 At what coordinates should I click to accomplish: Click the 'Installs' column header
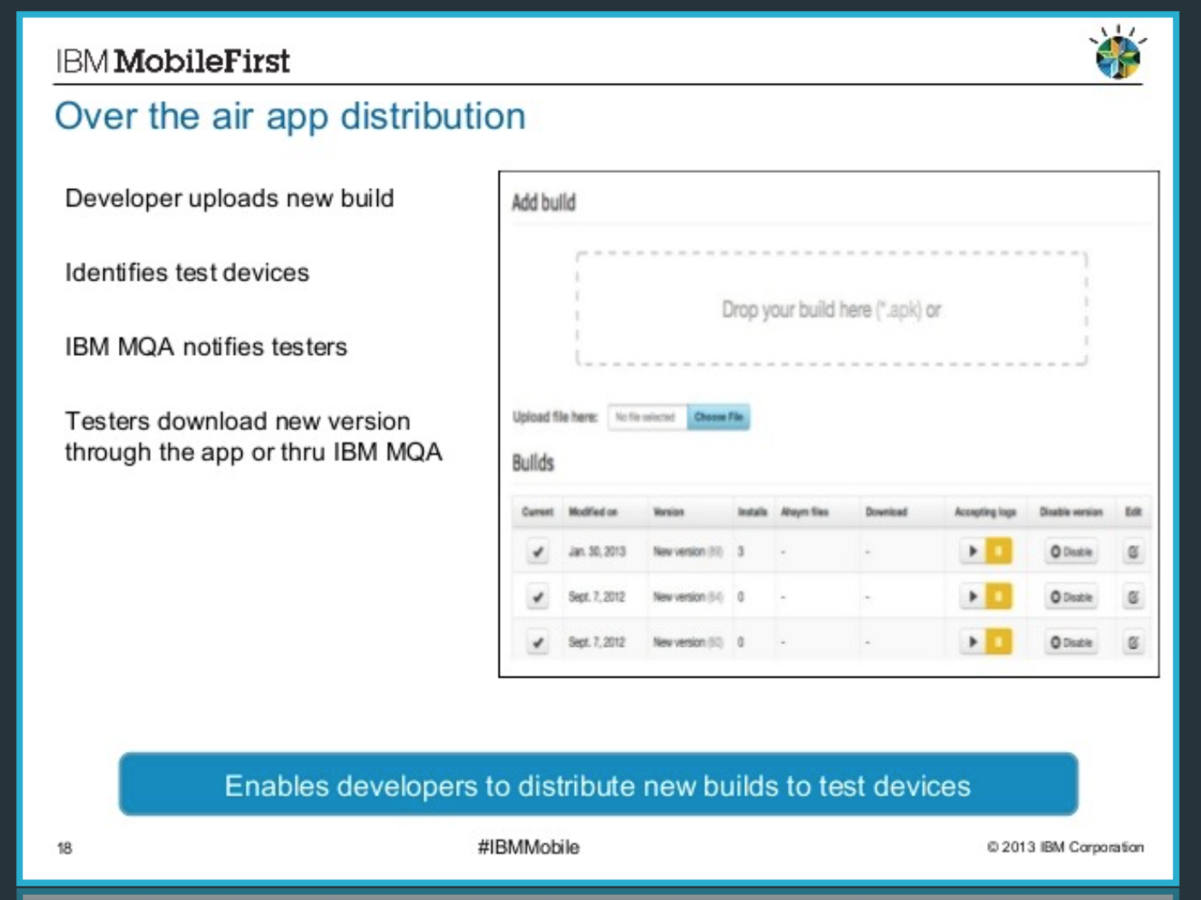752,512
